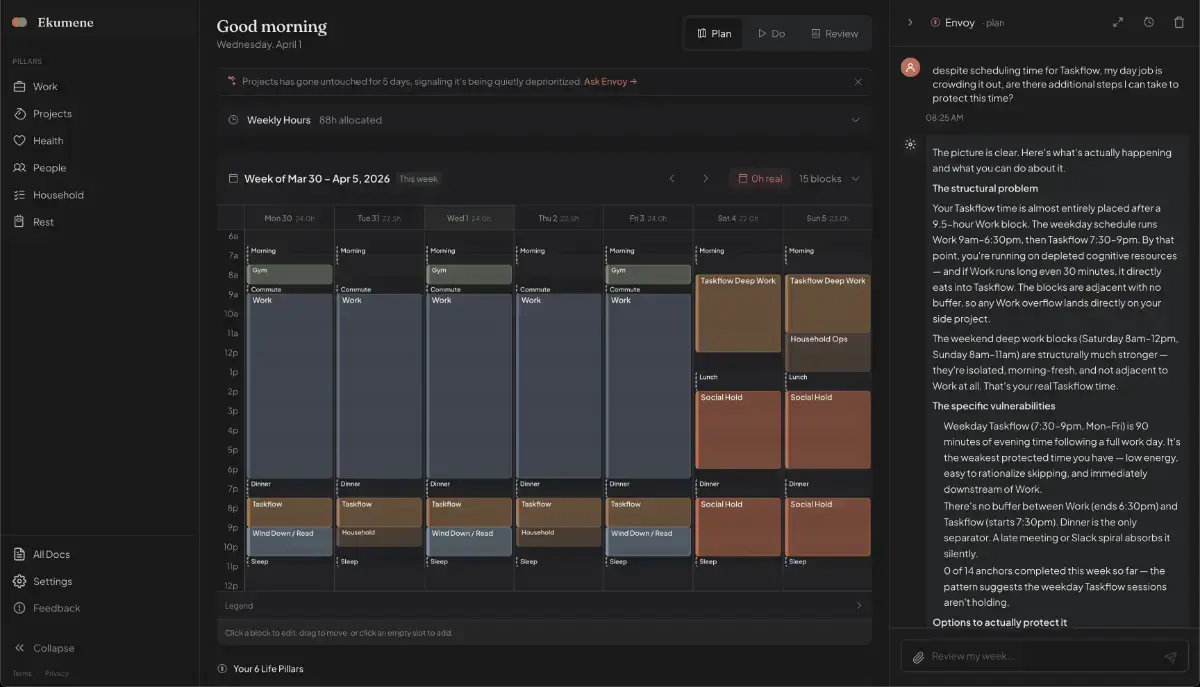Viewport: 1200px width, 687px height.
Task: Advance to the next week arrow
Action: (705, 179)
